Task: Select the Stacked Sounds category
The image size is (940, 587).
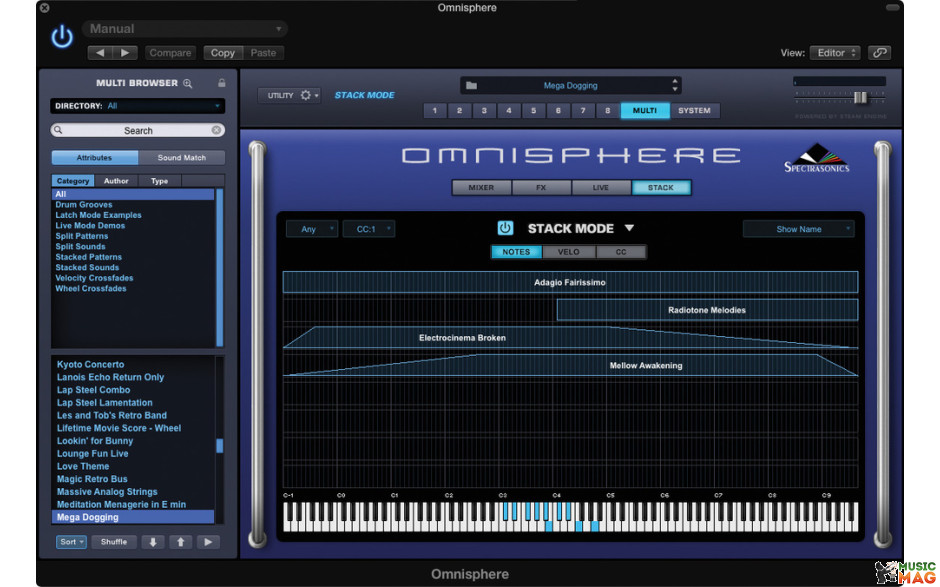Action: (87, 267)
